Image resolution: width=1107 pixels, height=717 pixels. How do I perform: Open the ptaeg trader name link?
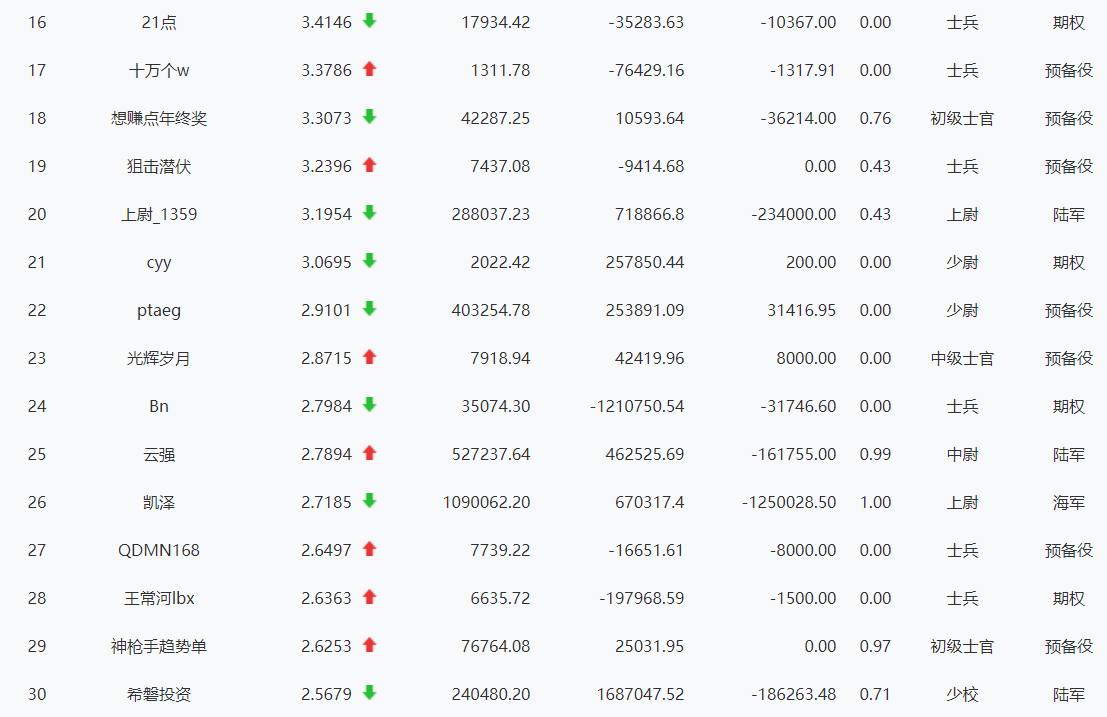click(159, 310)
